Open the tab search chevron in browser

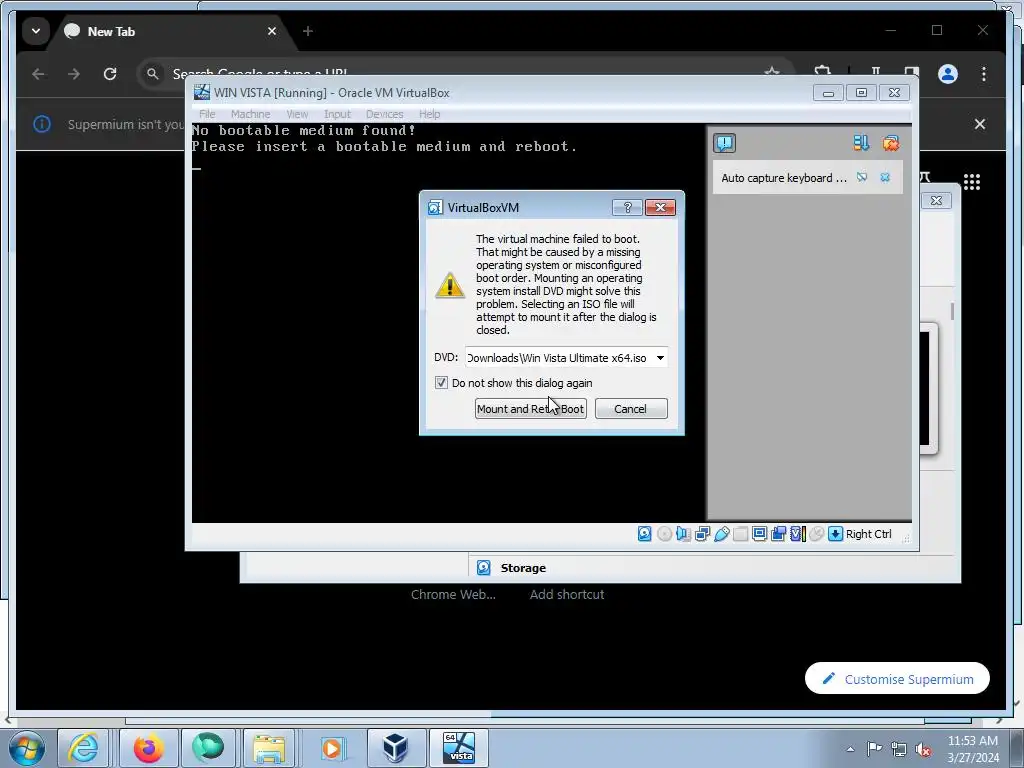tap(36, 31)
